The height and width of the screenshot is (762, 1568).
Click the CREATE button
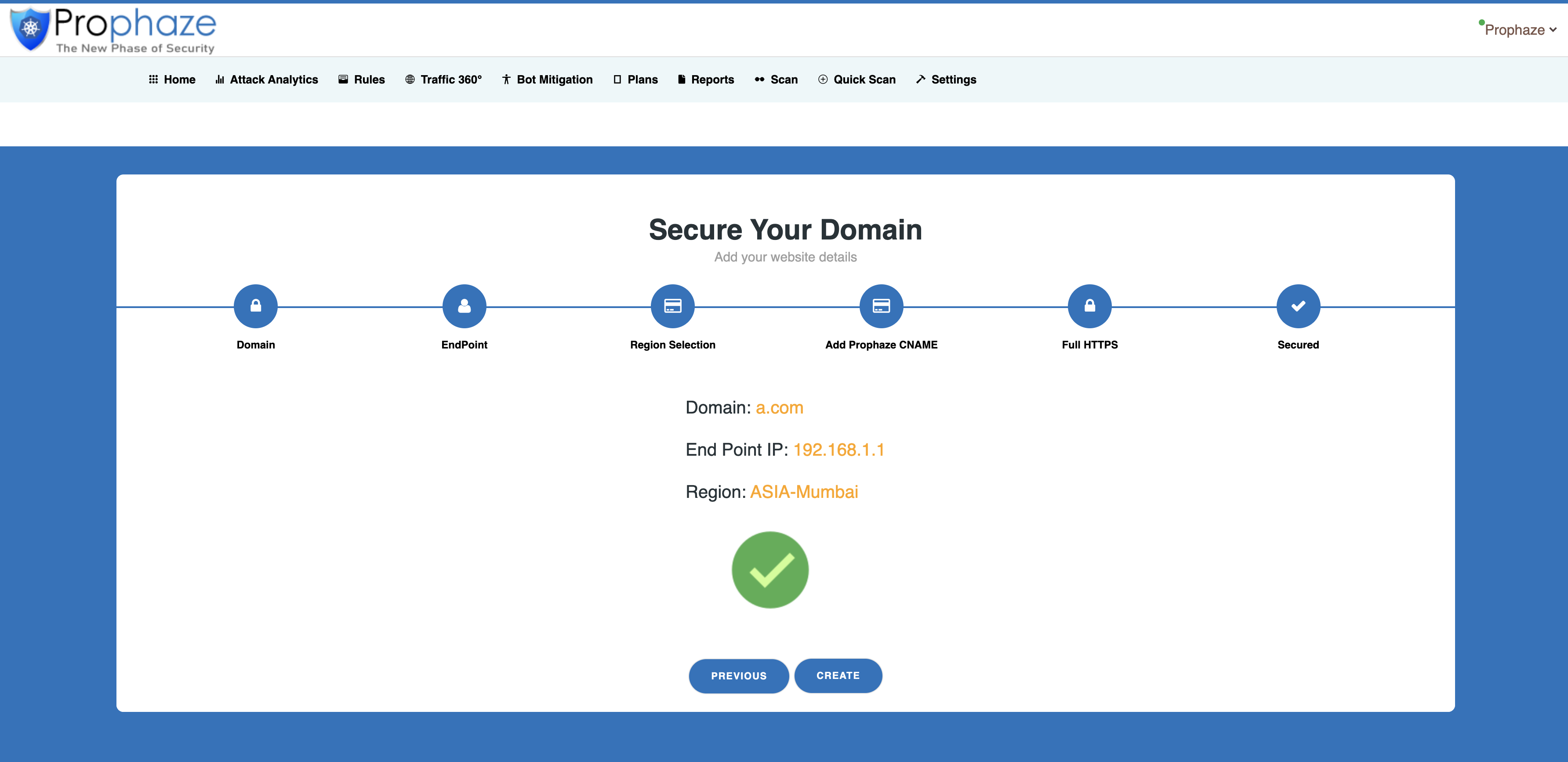tap(838, 675)
